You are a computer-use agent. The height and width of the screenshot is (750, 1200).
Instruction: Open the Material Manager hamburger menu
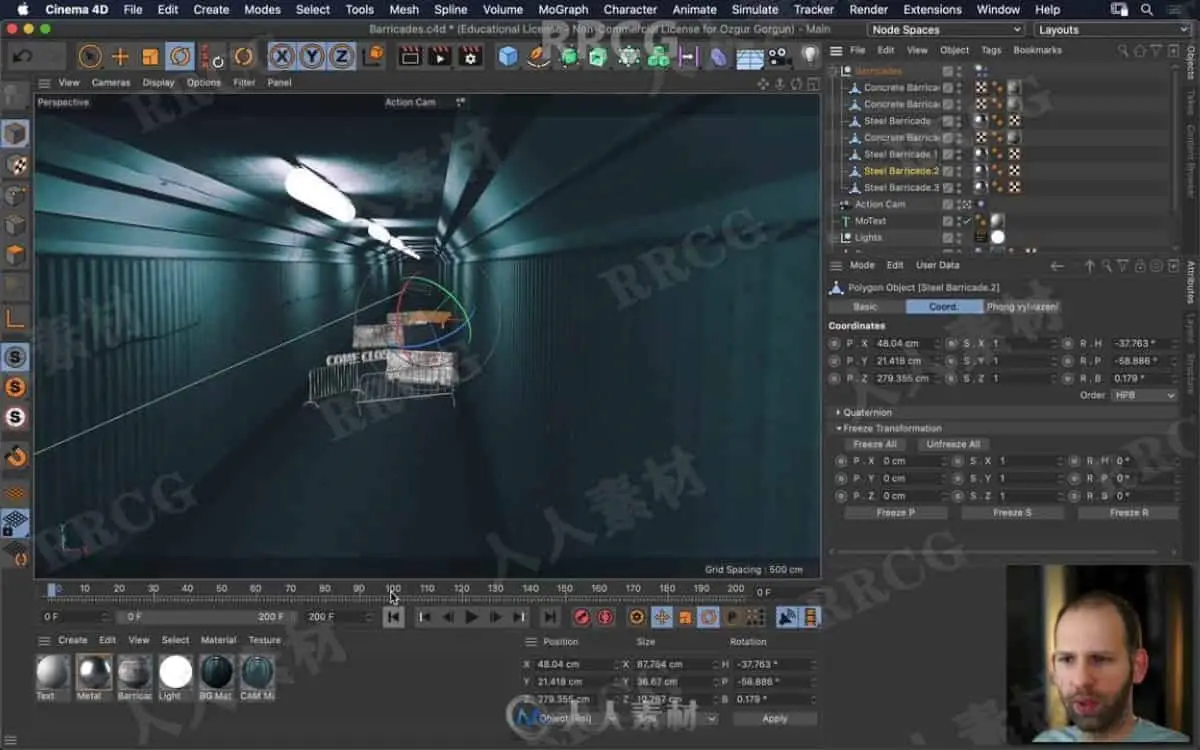click(x=44, y=640)
